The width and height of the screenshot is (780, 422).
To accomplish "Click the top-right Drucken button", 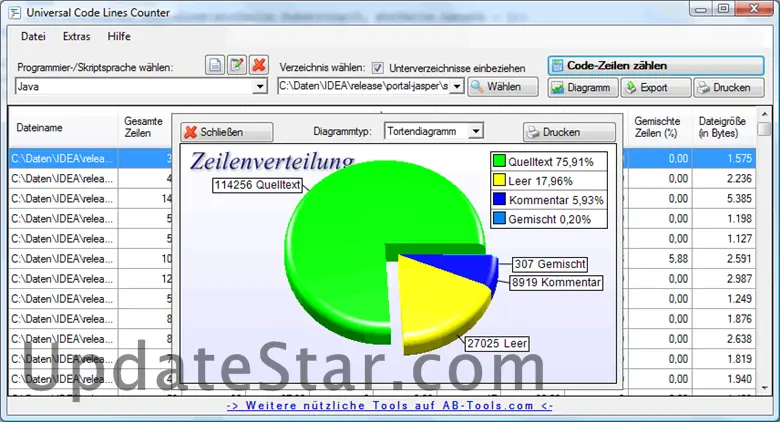I will point(729,88).
